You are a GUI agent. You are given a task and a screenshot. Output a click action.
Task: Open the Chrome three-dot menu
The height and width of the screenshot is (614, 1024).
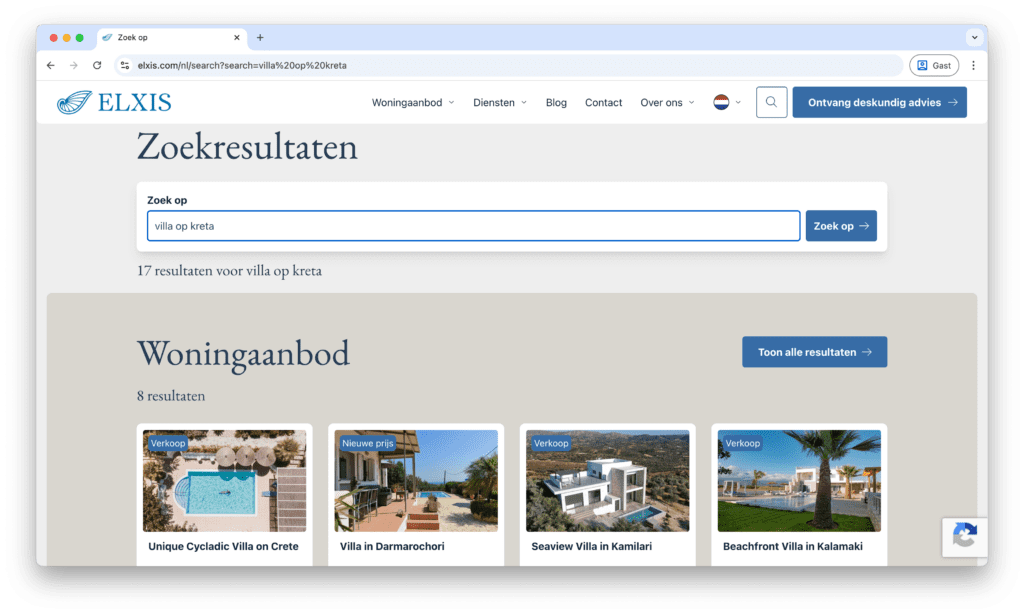pos(973,65)
